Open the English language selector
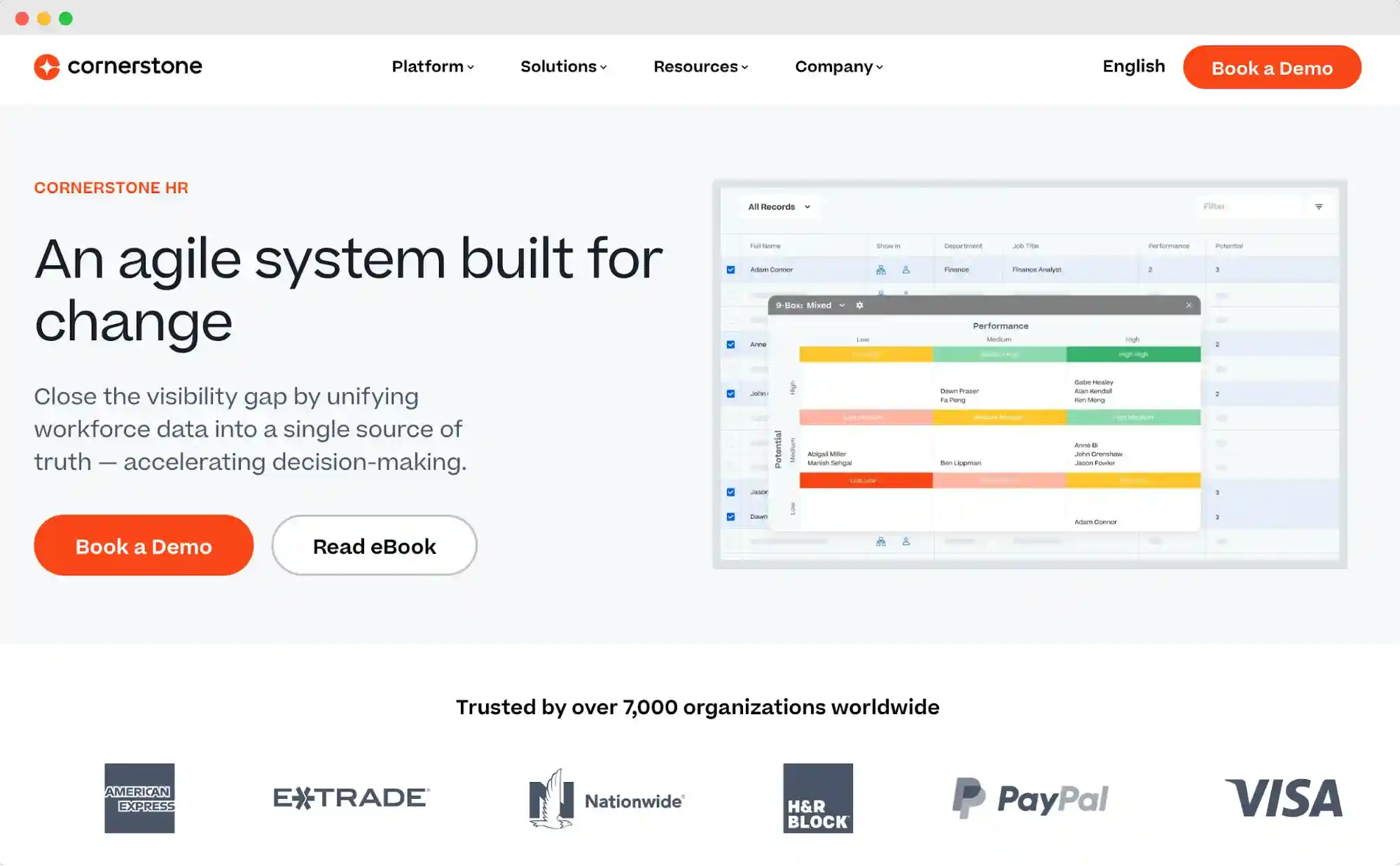Viewport: 1400px width, 866px height. pos(1133,67)
